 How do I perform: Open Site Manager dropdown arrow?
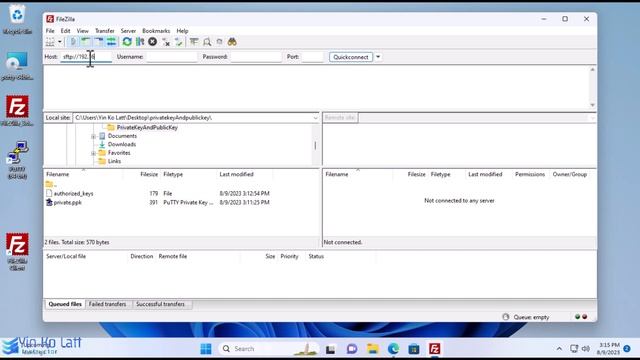(x=60, y=42)
